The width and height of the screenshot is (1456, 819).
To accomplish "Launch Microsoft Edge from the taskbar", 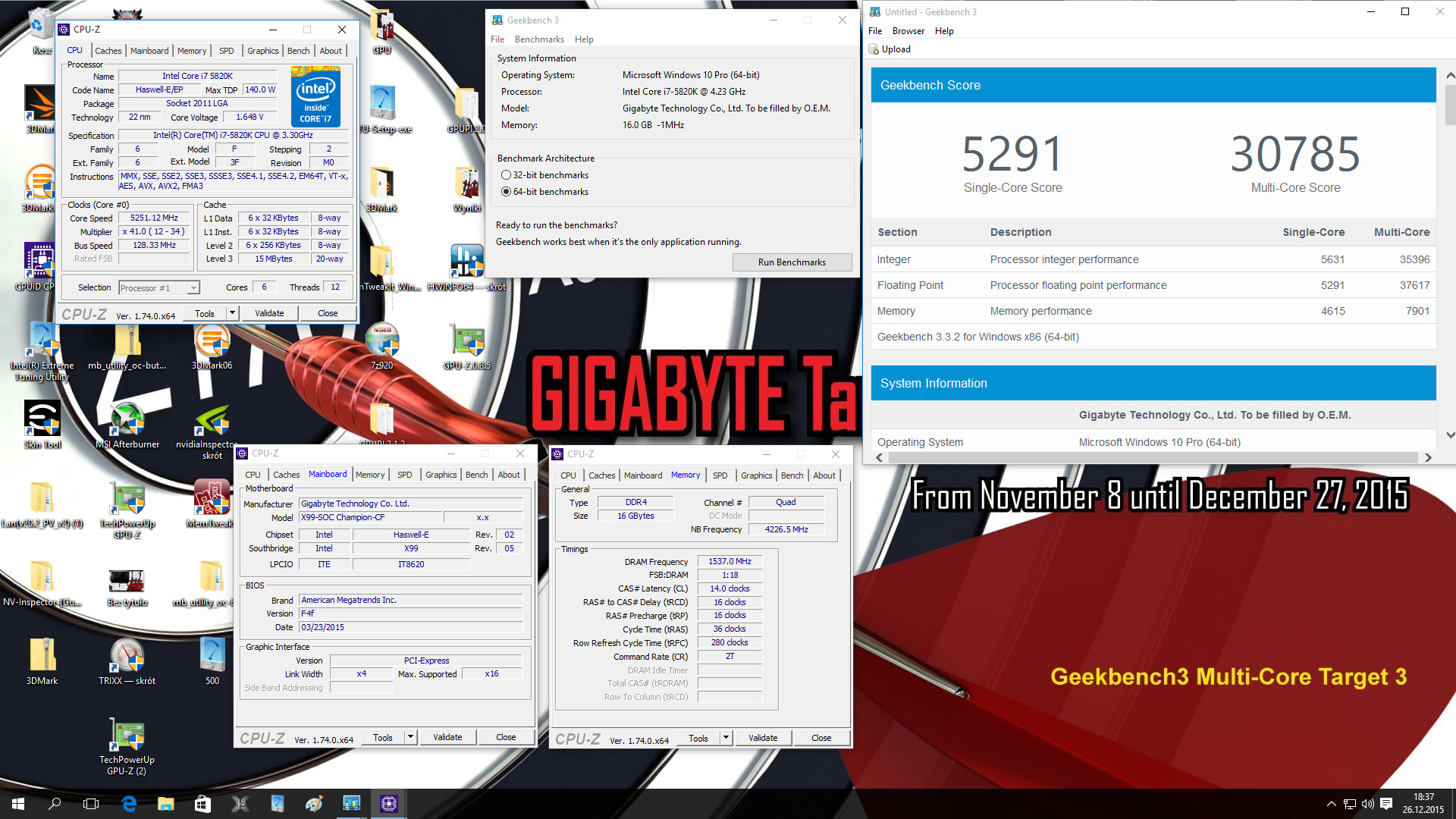I will point(129,804).
